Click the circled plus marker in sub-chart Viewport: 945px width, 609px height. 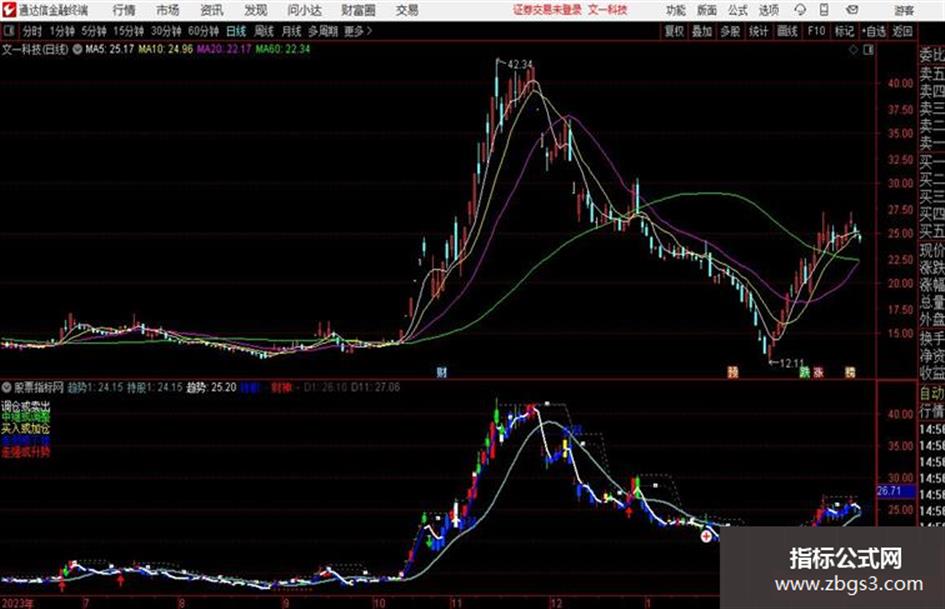706,535
